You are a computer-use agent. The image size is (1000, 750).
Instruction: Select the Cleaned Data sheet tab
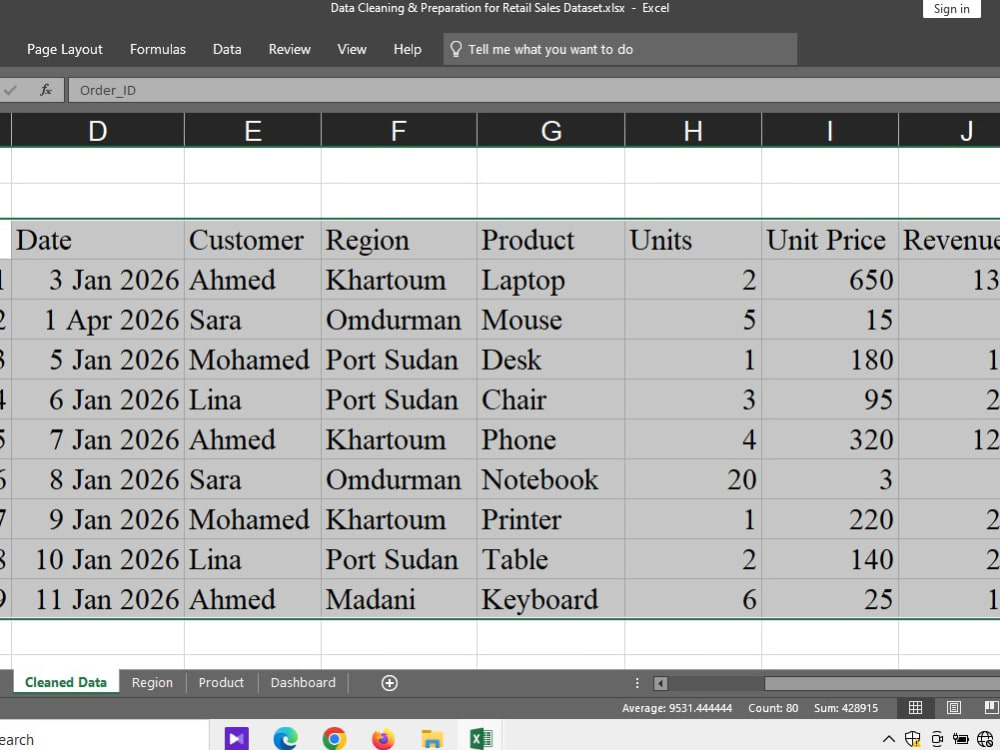pos(66,682)
